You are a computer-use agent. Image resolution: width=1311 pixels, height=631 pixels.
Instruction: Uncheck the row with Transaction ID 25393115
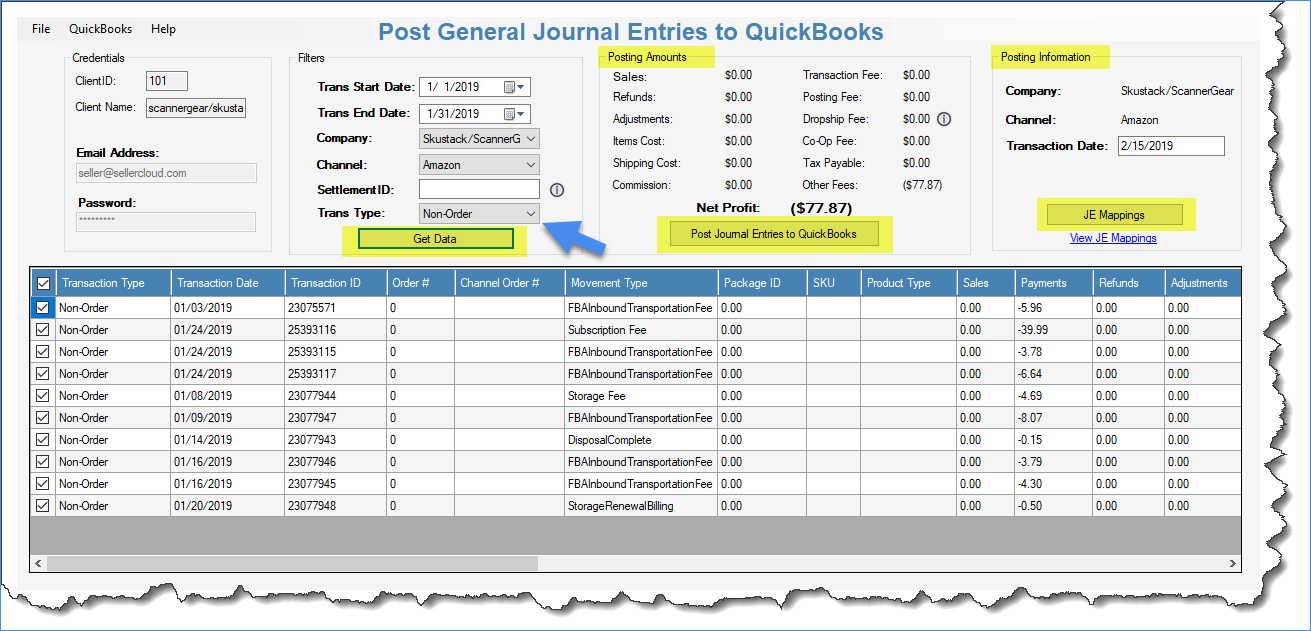[x=43, y=352]
